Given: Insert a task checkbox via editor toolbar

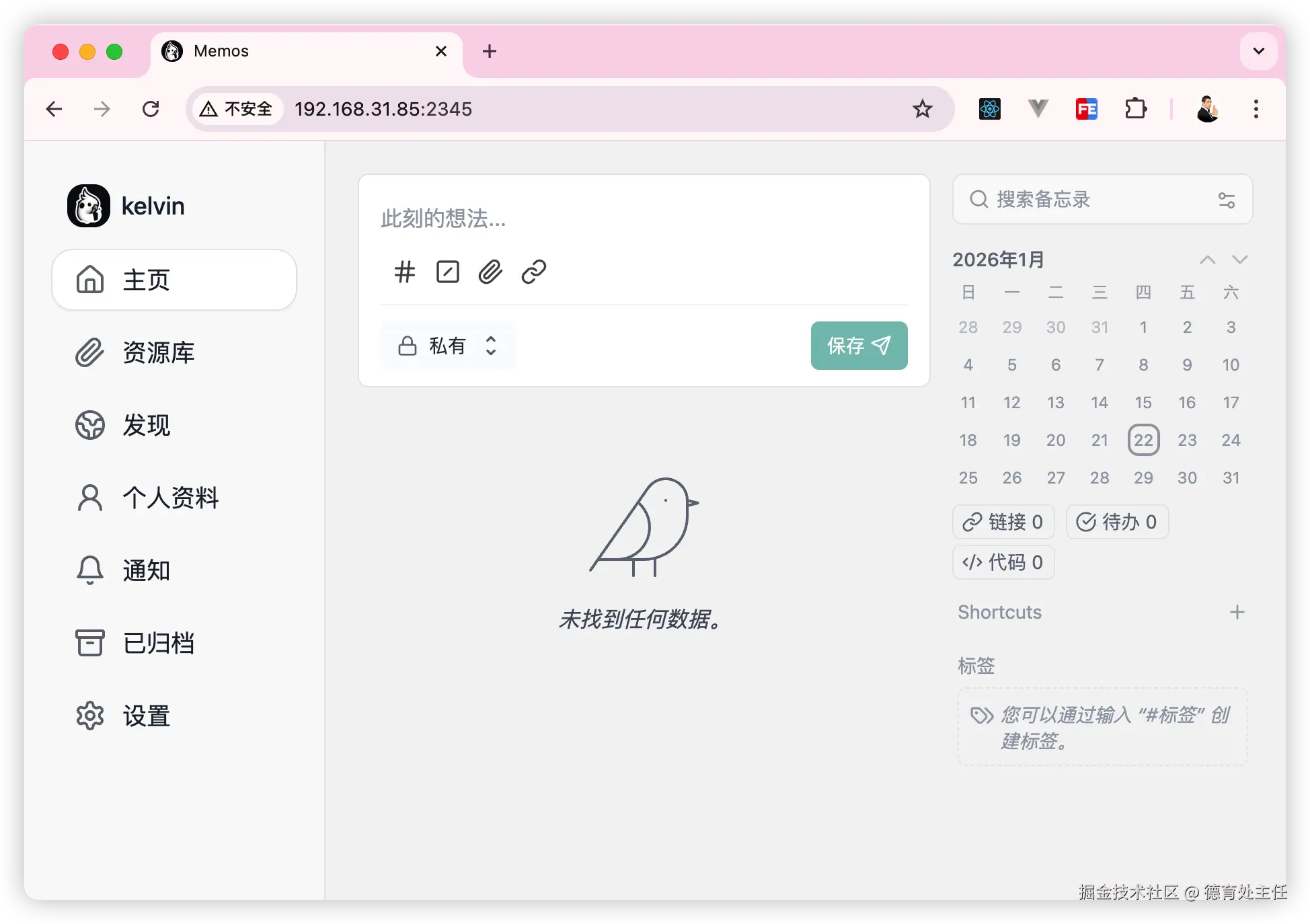Looking at the screenshot, I should pos(447,272).
